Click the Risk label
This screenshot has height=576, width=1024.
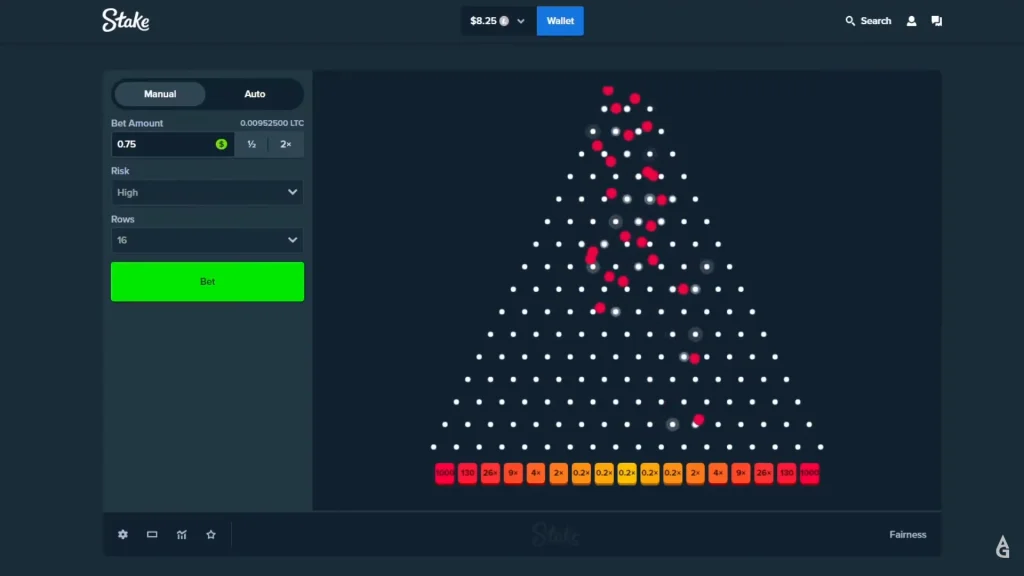pos(120,171)
